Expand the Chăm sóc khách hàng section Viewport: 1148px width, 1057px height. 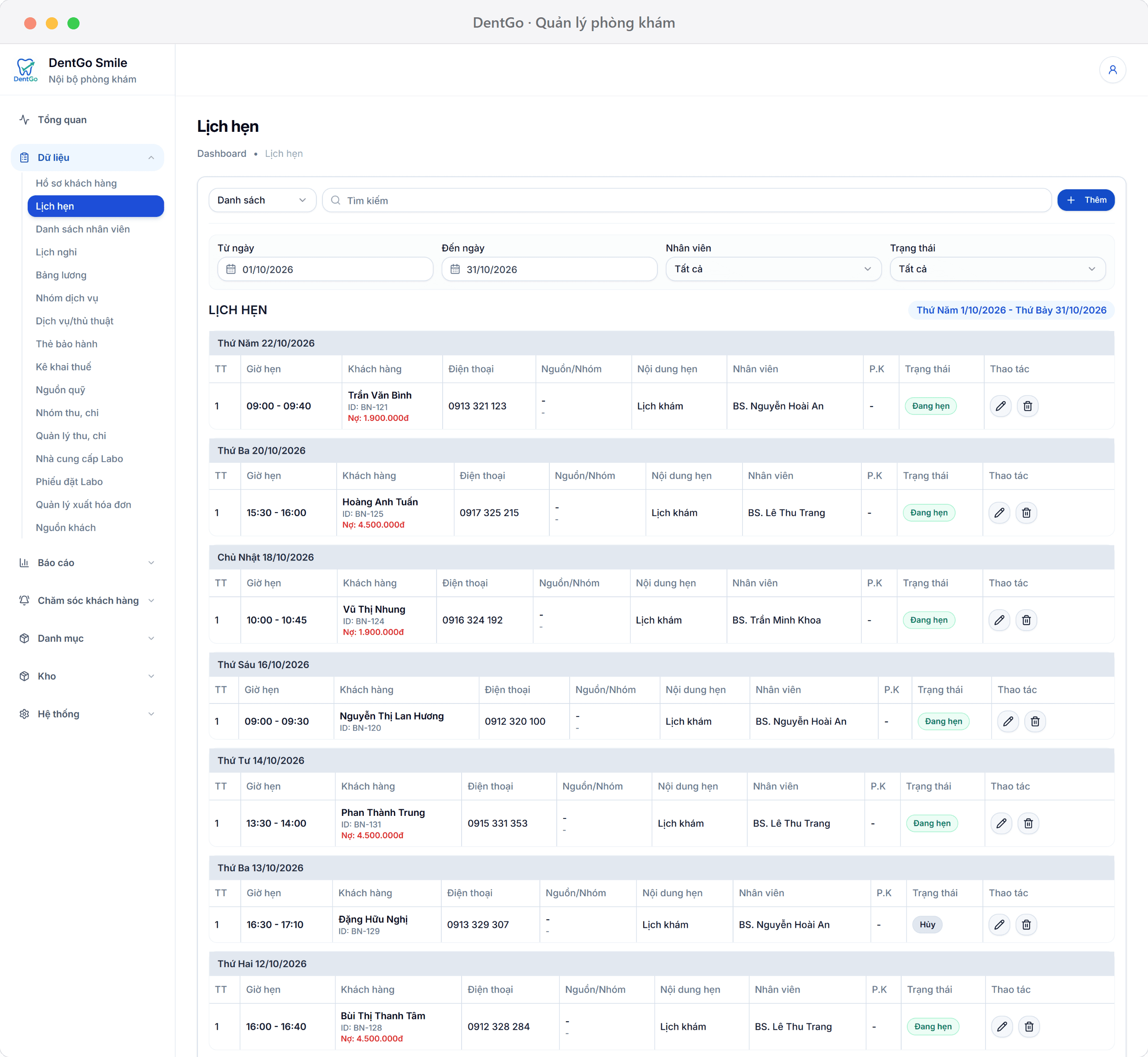point(87,601)
